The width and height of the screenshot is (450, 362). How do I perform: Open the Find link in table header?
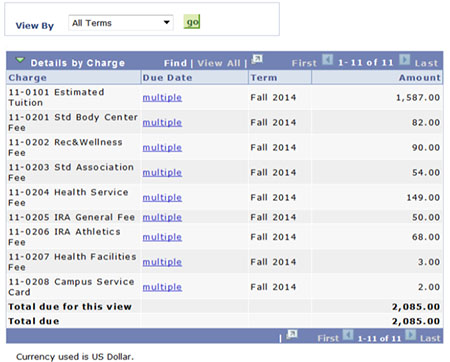tap(175, 63)
